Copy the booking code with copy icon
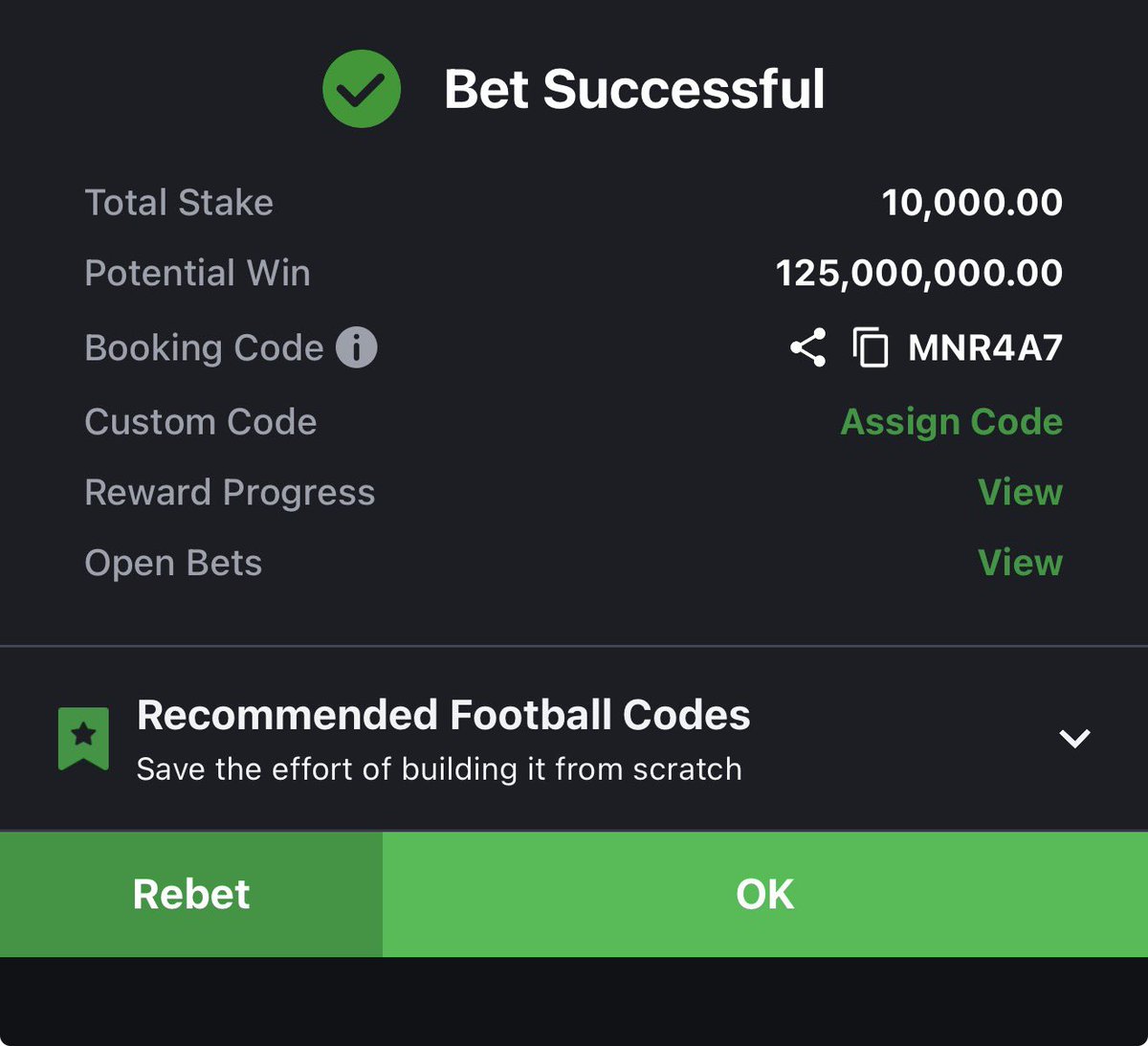The width and height of the screenshot is (1148, 1046). (871, 347)
